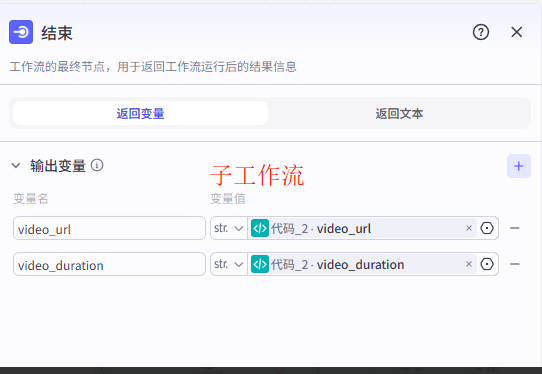Remove the video_duration output row

(x=515, y=264)
